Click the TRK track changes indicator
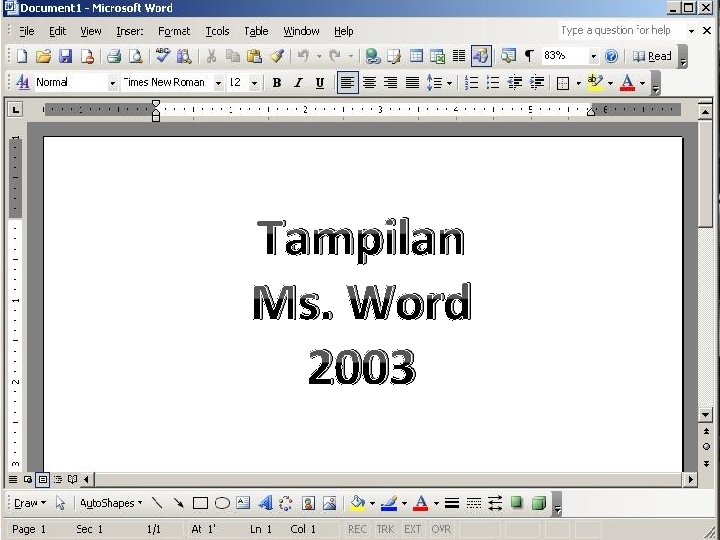The width and height of the screenshot is (720, 540). click(385, 529)
